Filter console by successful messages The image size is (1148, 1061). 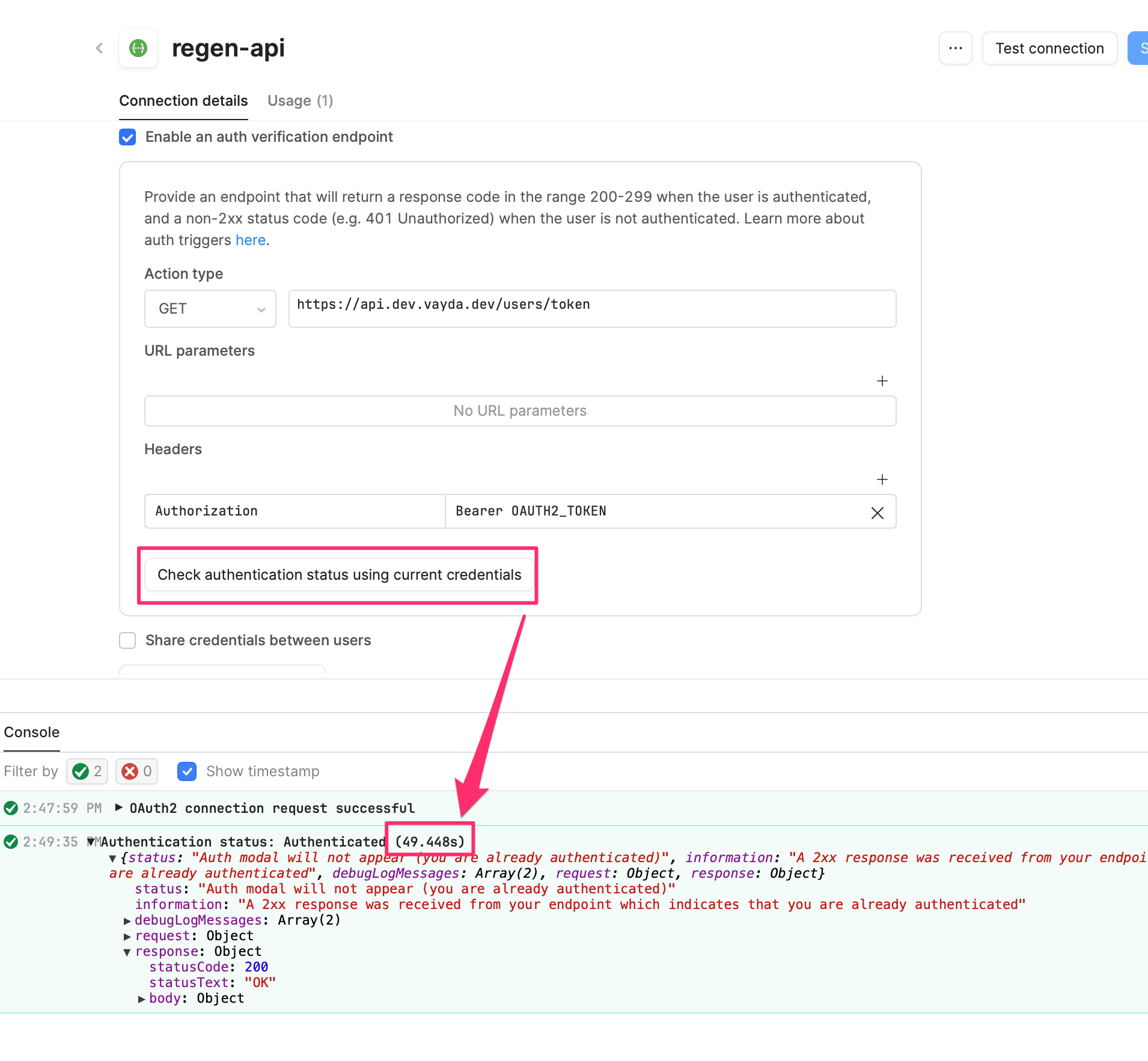tap(87, 771)
